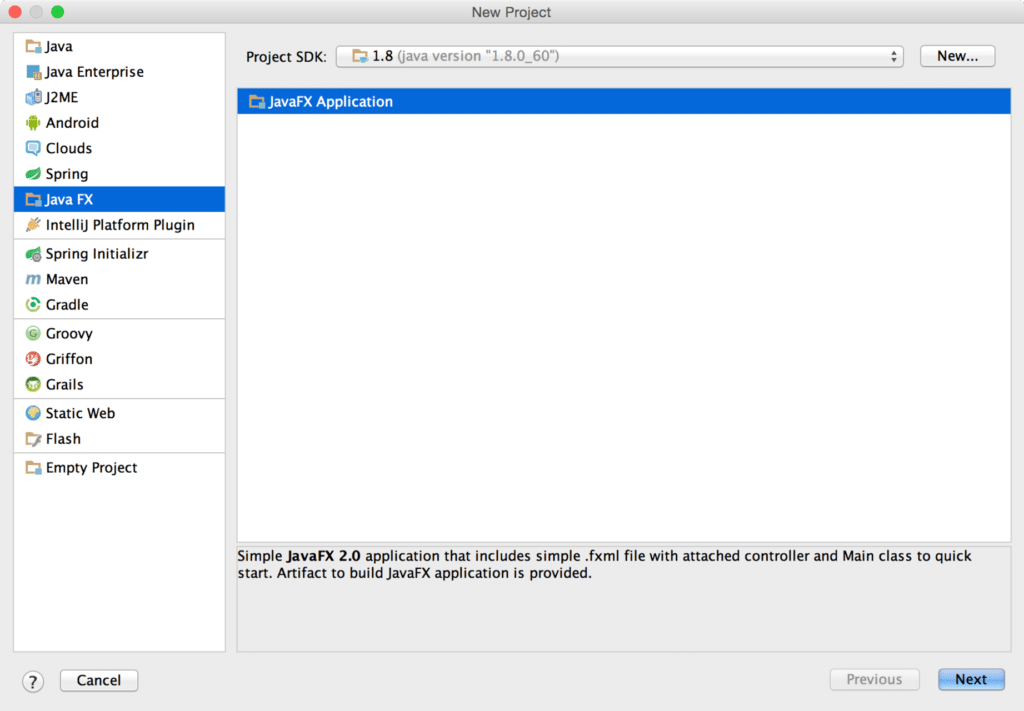Open the Gradle project type
Image resolution: width=1024 pixels, height=711 pixels.
click(x=33, y=304)
